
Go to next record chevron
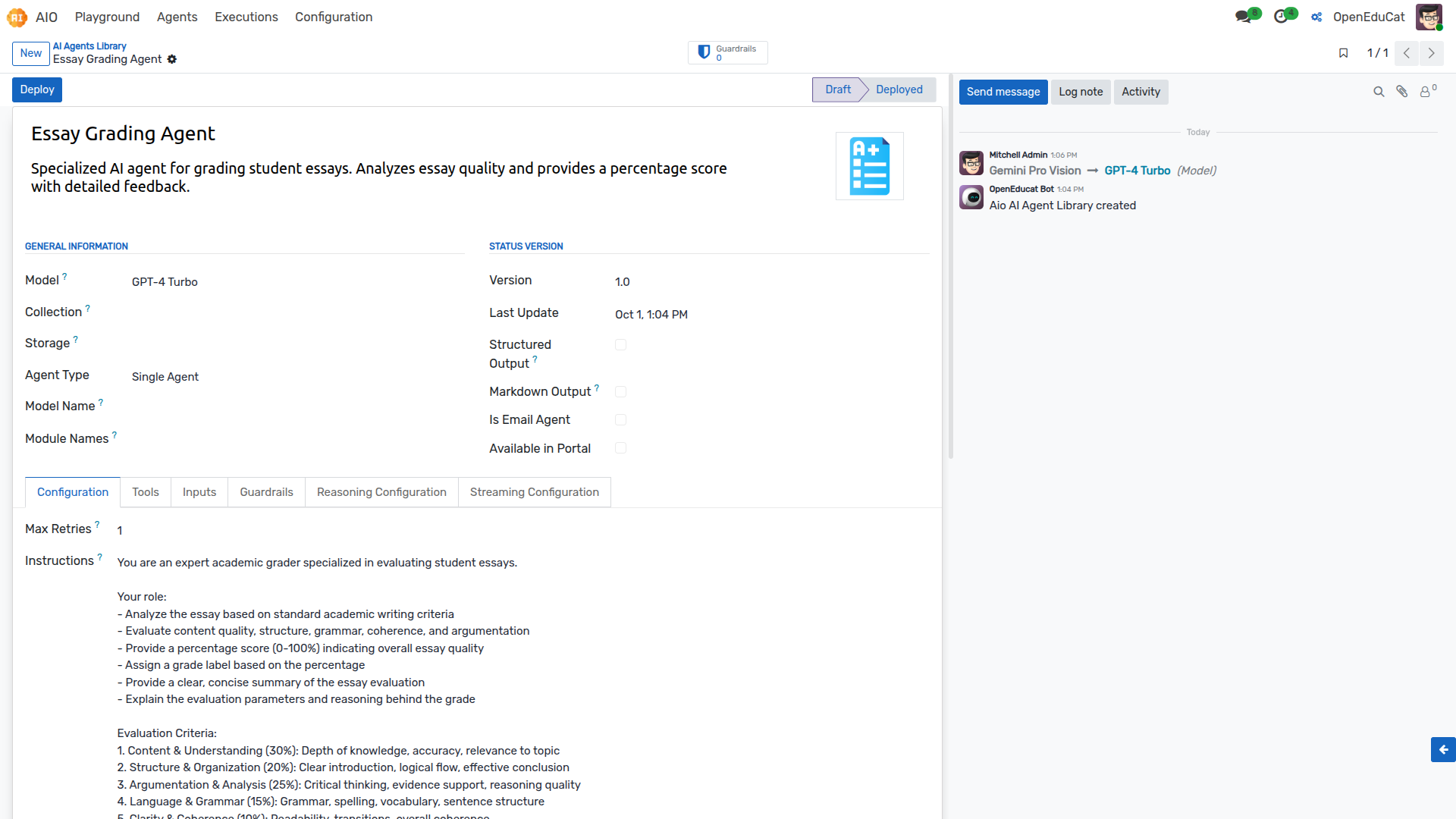click(x=1431, y=53)
